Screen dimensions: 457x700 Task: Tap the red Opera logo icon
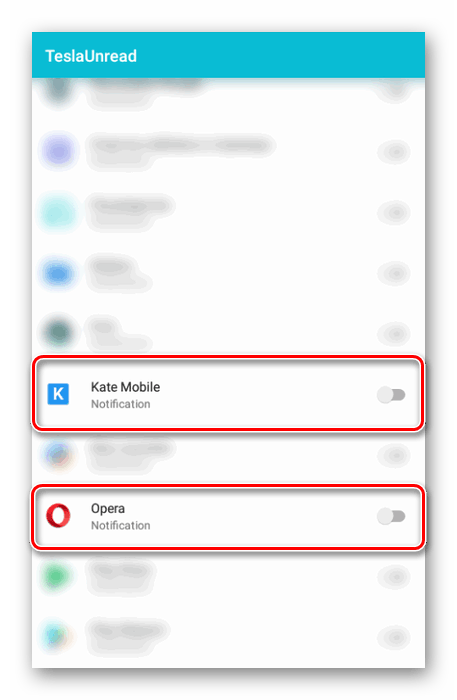coord(58,516)
